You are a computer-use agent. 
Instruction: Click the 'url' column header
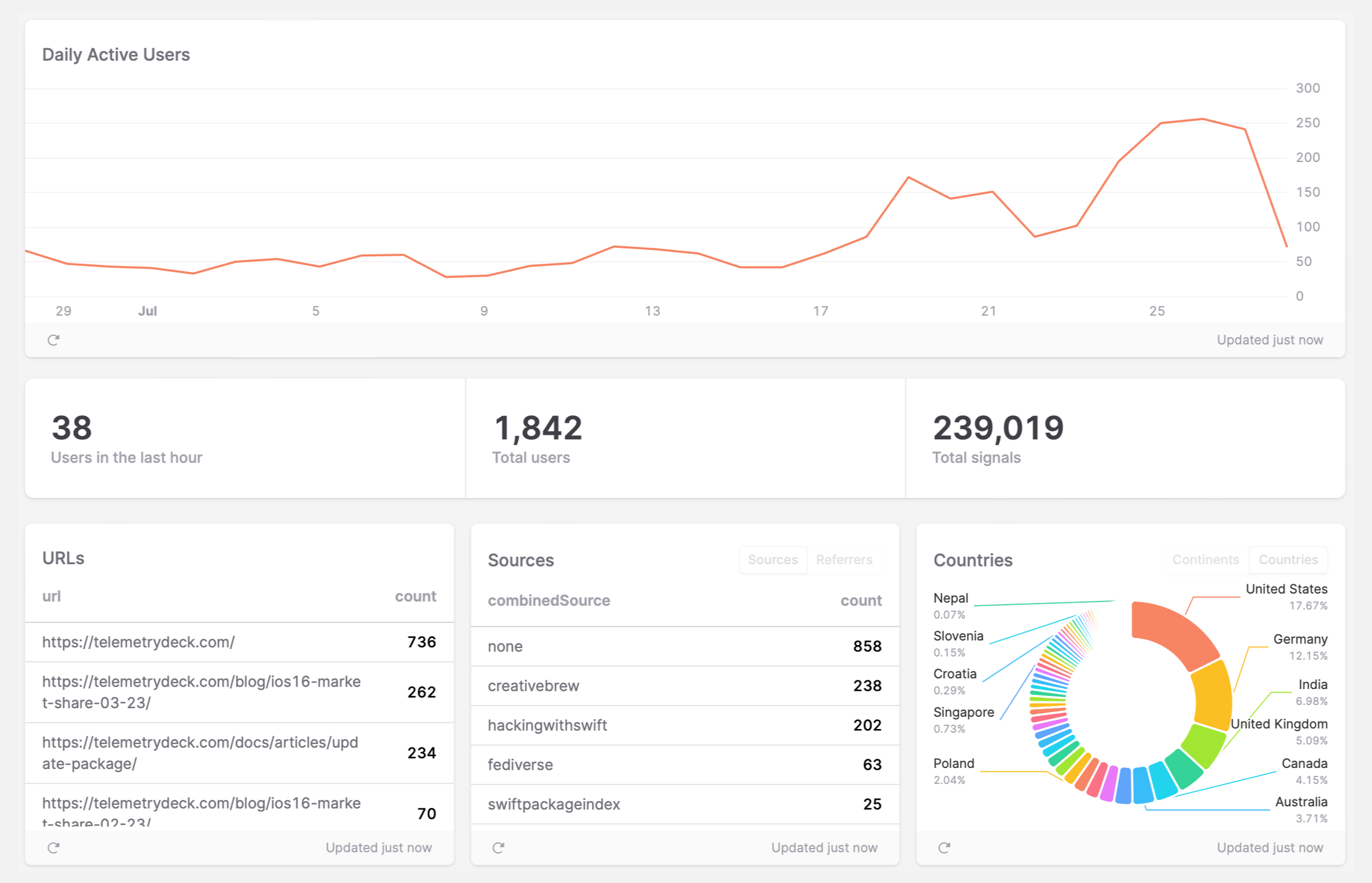52,596
